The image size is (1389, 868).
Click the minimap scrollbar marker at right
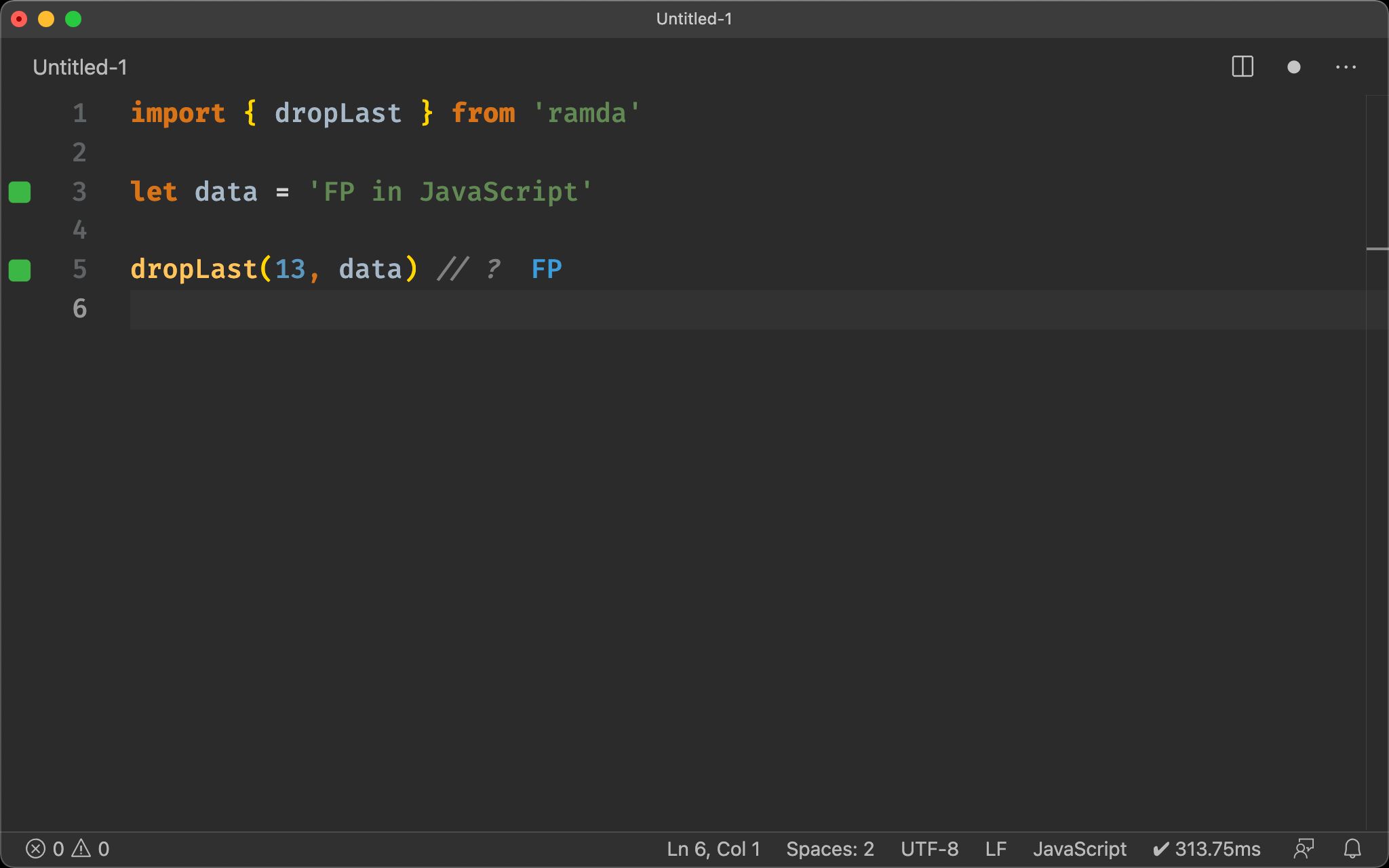1377,249
